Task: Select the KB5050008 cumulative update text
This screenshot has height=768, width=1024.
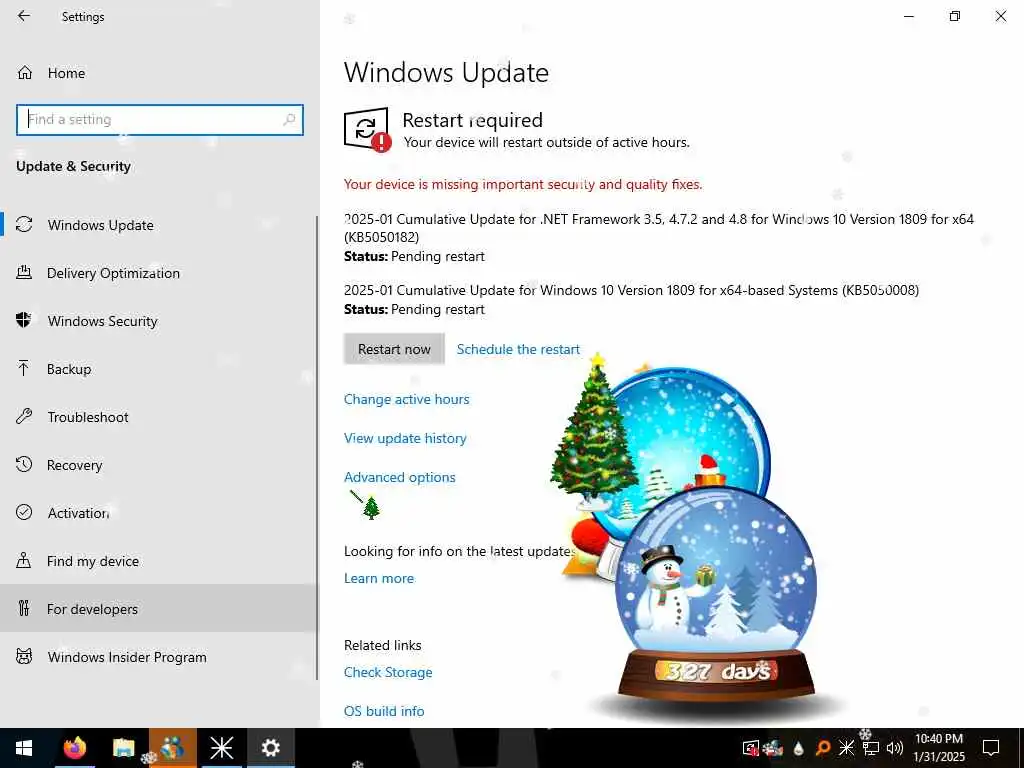Action: click(x=632, y=290)
